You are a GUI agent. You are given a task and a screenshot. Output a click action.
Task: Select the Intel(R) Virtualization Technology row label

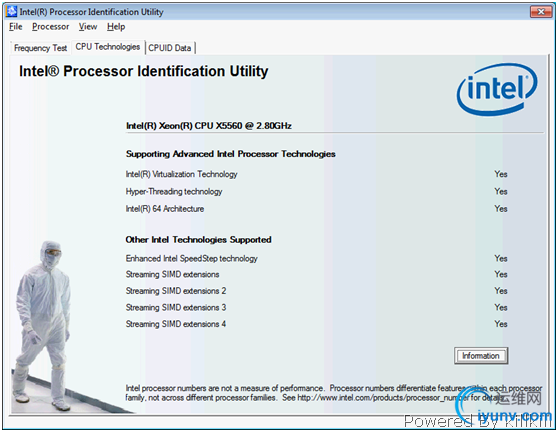(x=181, y=174)
